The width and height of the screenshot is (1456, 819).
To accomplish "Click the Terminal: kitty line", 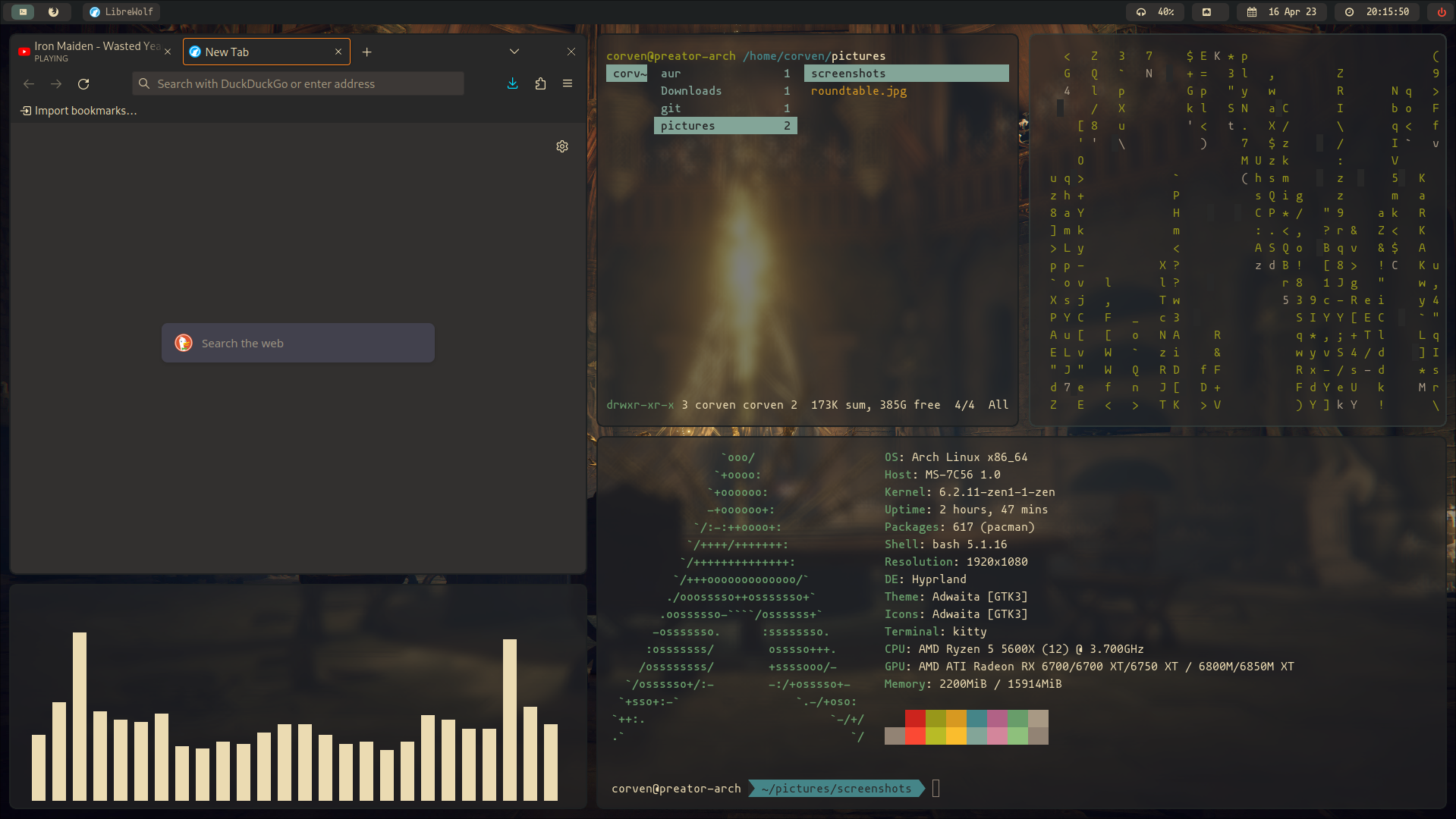I will click(936, 632).
